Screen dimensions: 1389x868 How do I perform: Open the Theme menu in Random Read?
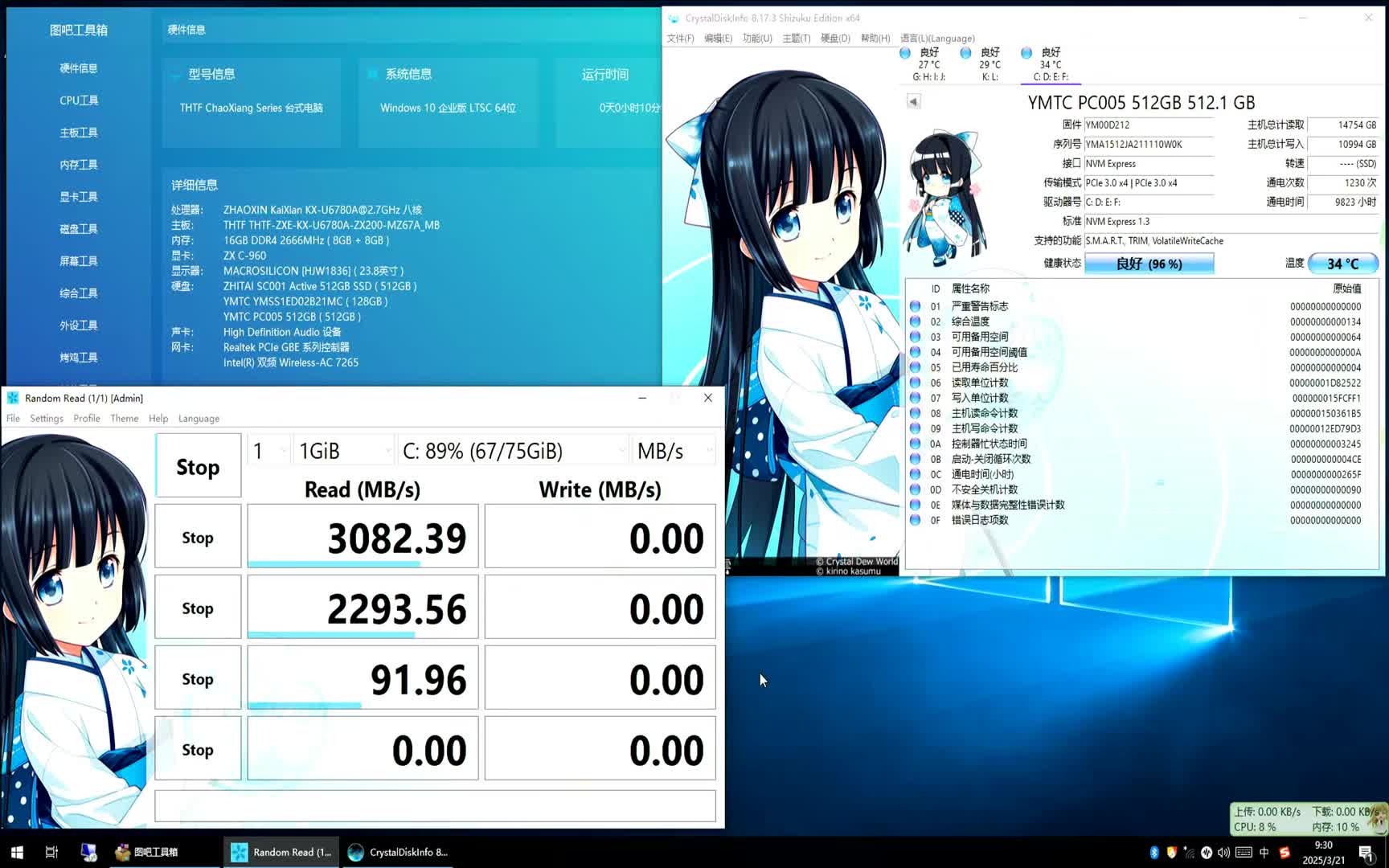[x=124, y=418]
